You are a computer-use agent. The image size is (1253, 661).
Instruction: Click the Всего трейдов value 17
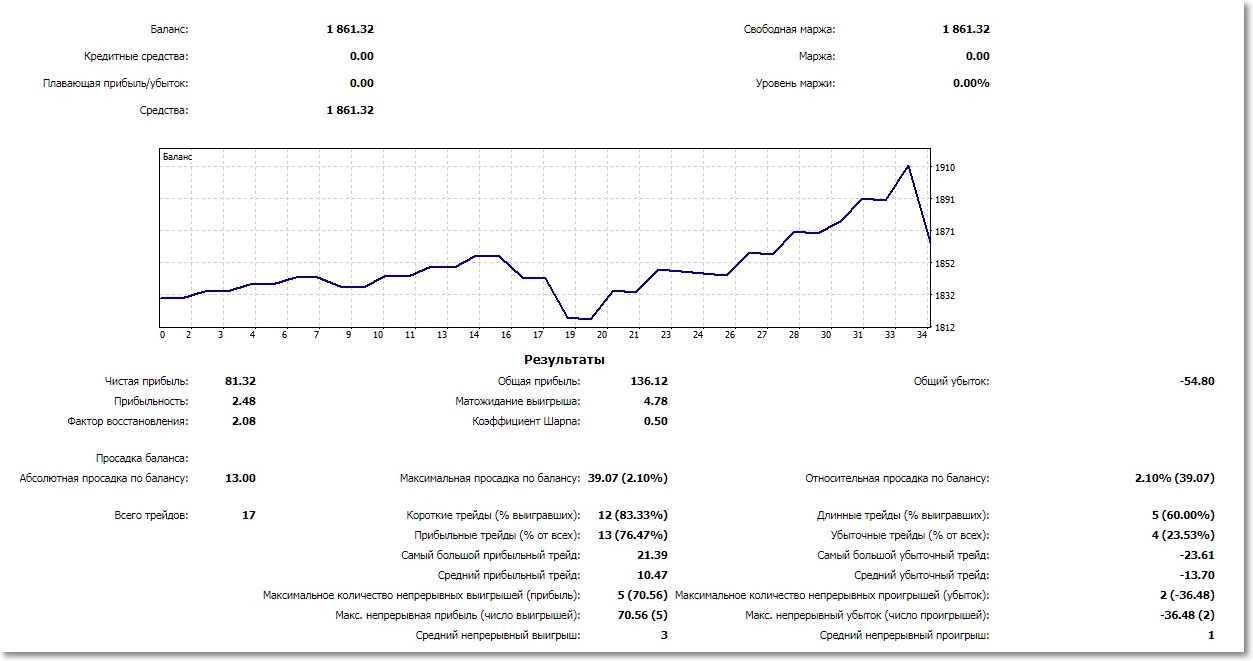coord(249,515)
